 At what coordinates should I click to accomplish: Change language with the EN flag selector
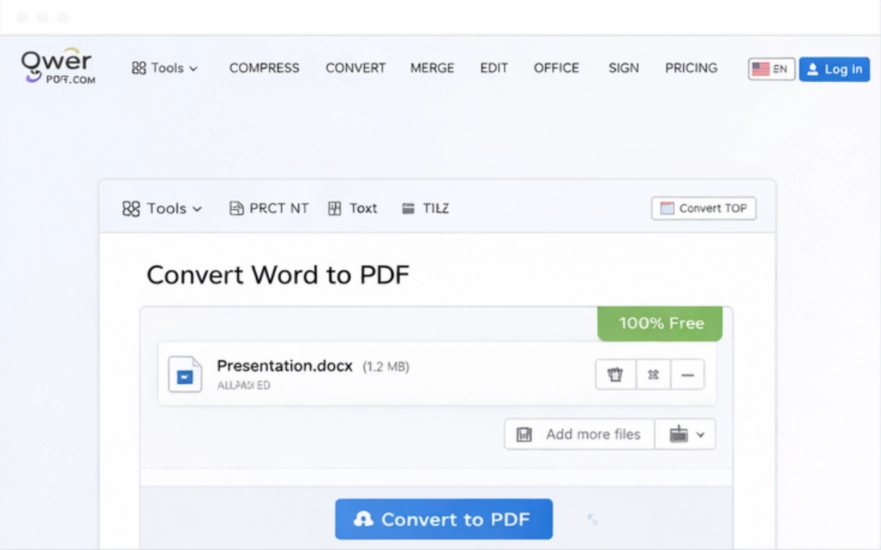(771, 69)
